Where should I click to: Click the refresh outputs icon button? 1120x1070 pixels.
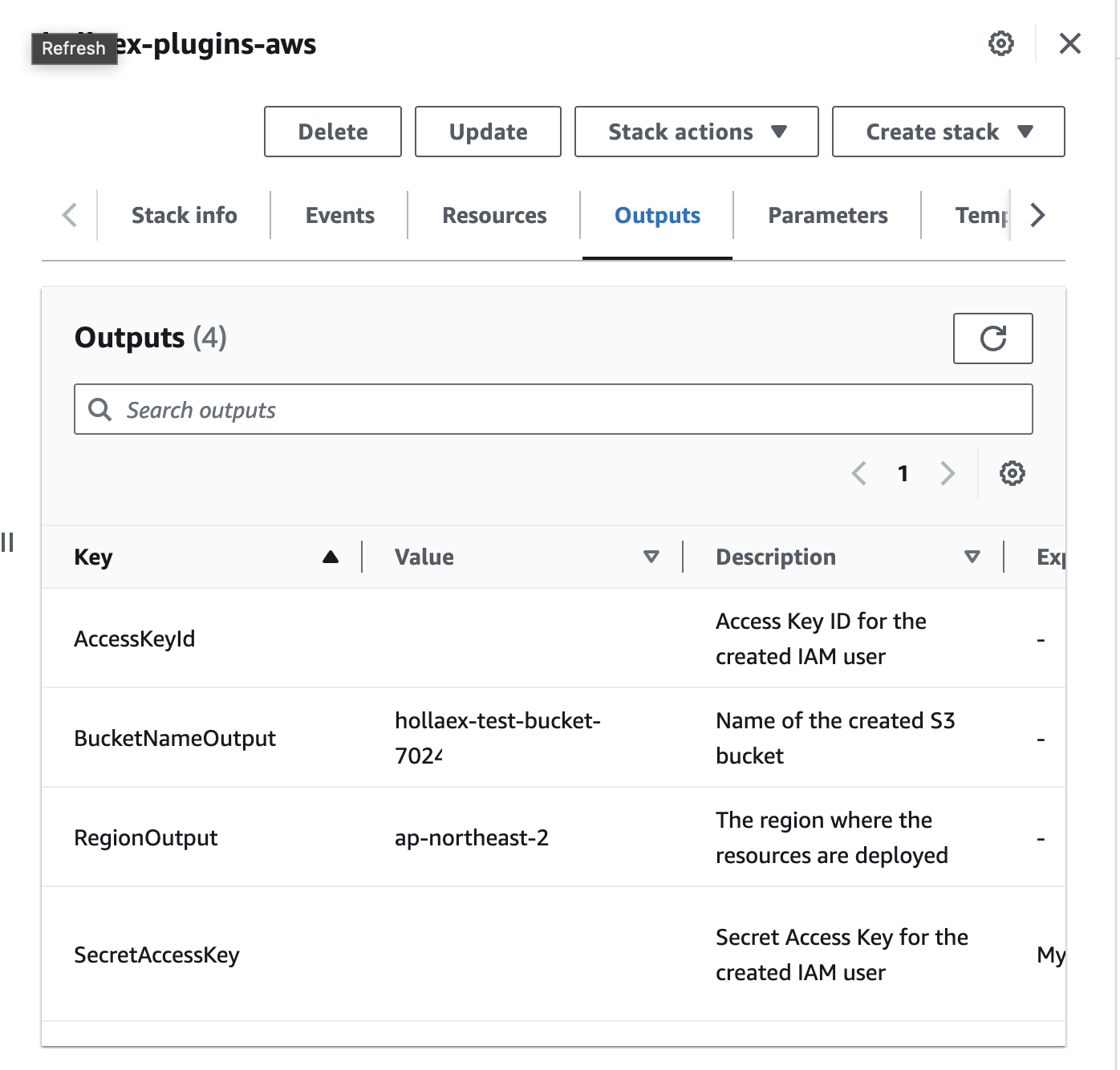click(x=992, y=338)
